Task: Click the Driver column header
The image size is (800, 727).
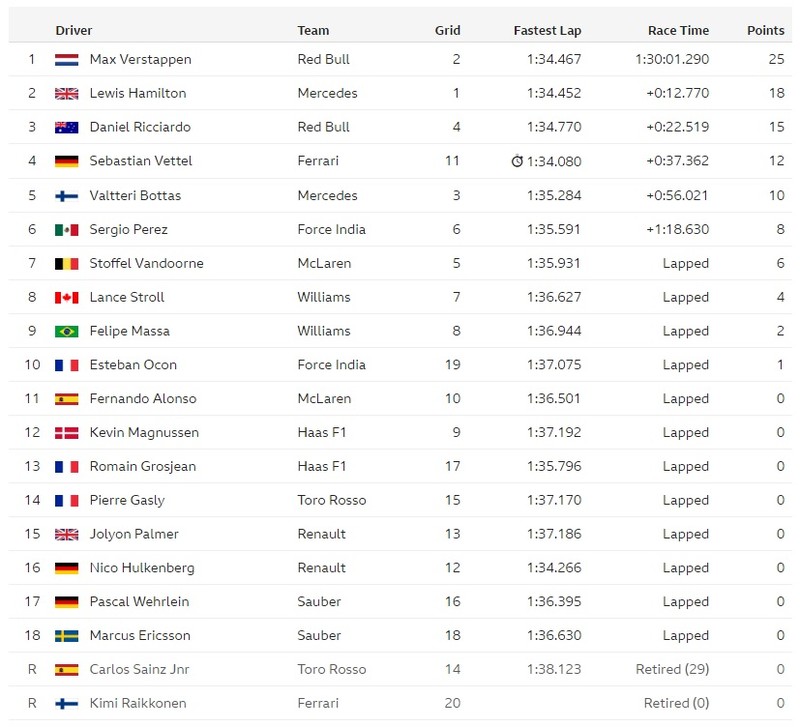Action: (x=74, y=31)
